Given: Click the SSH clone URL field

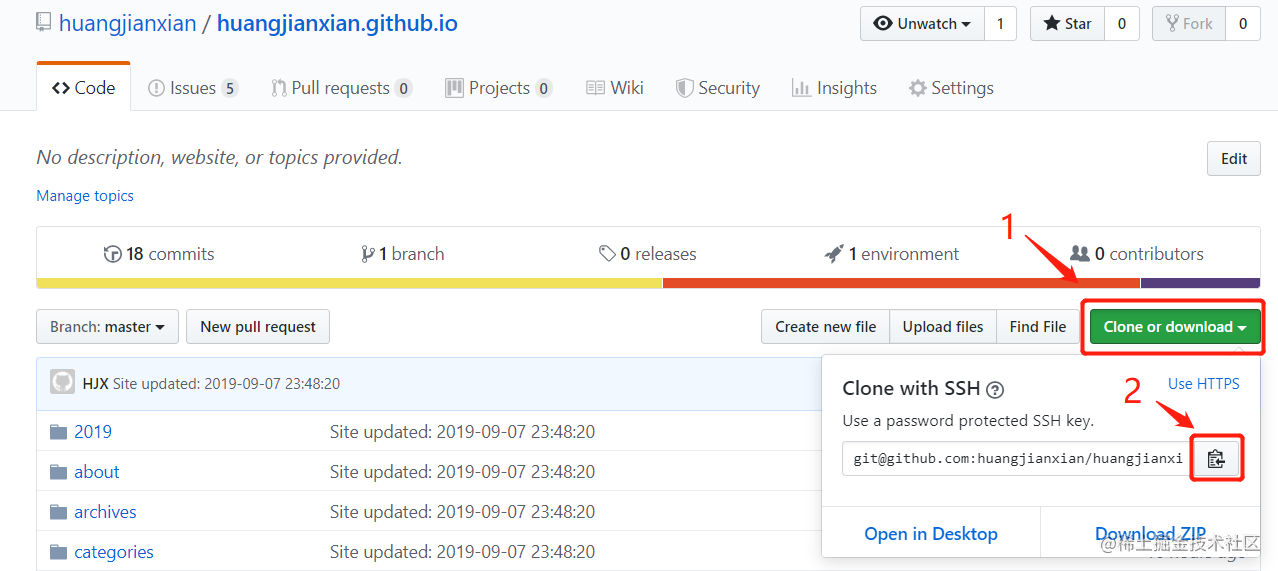Looking at the screenshot, I should (1017, 459).
